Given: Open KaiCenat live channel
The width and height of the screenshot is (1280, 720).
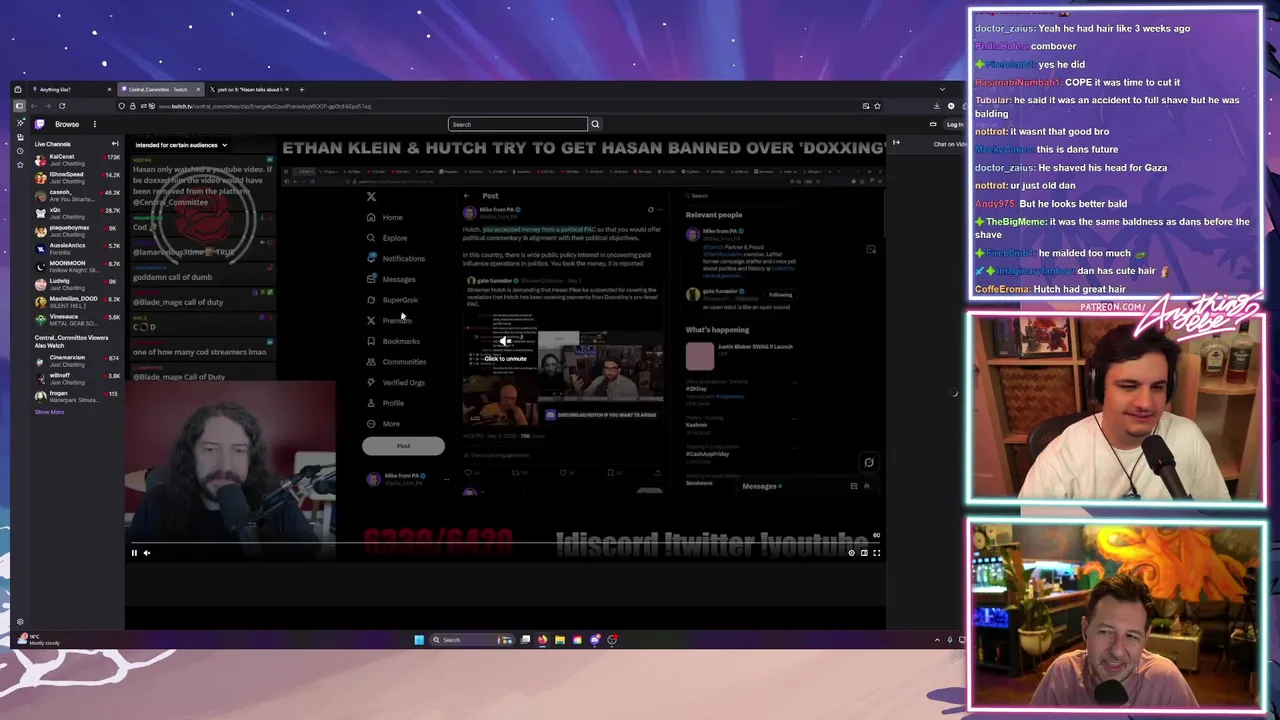Looking at the screenshot, I should click(x=78, y=159).
